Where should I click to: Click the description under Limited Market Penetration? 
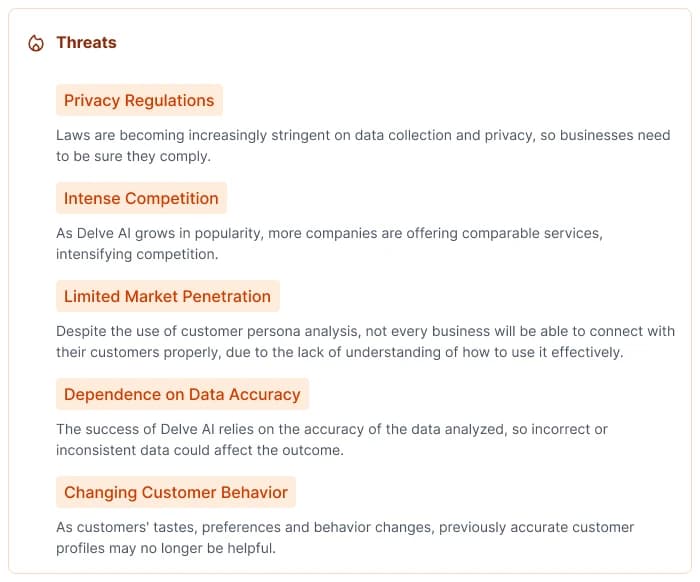coord(365,341)
